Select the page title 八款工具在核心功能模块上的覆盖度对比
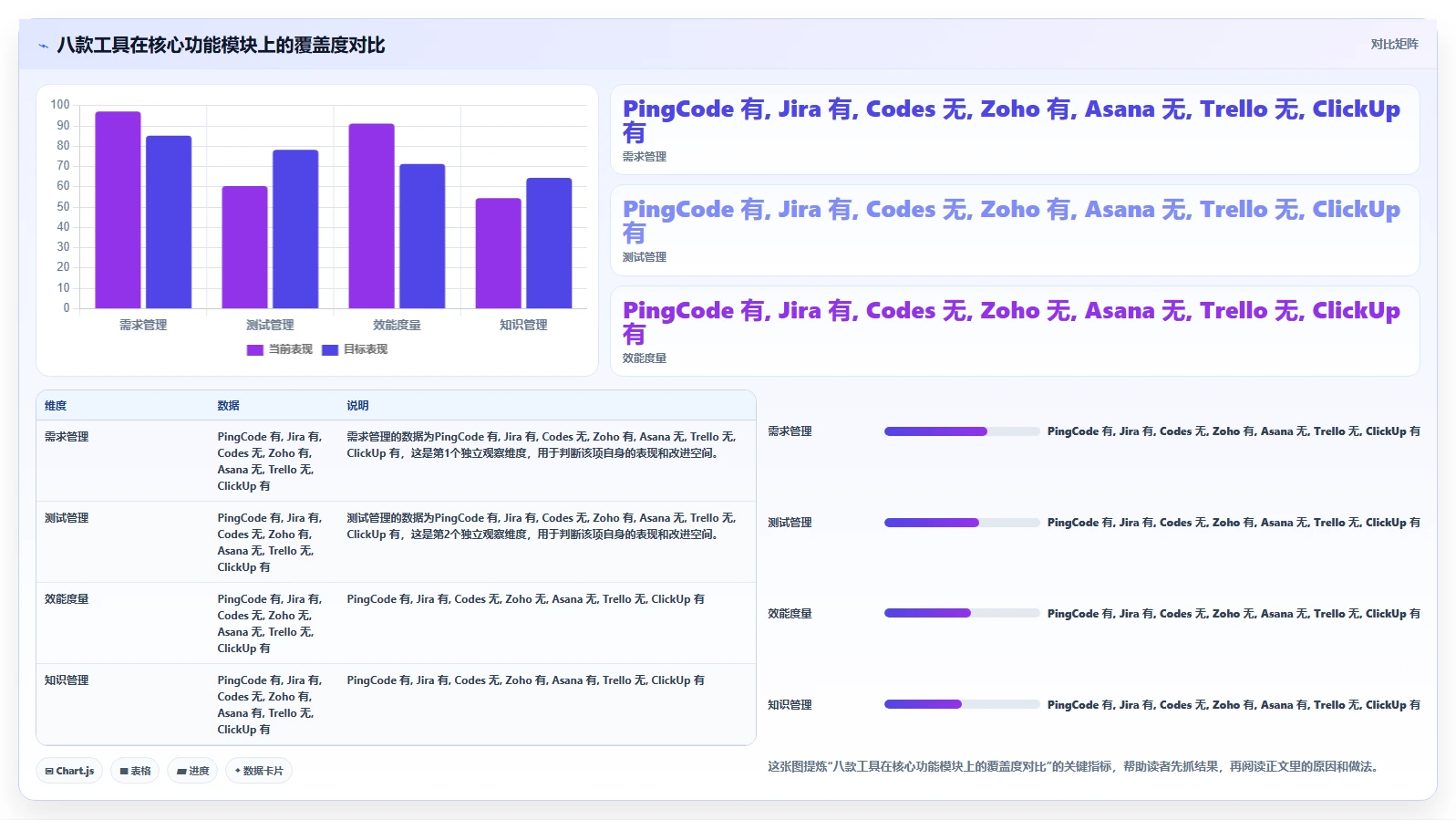1456x820 pixels. [x=221, y=45]
